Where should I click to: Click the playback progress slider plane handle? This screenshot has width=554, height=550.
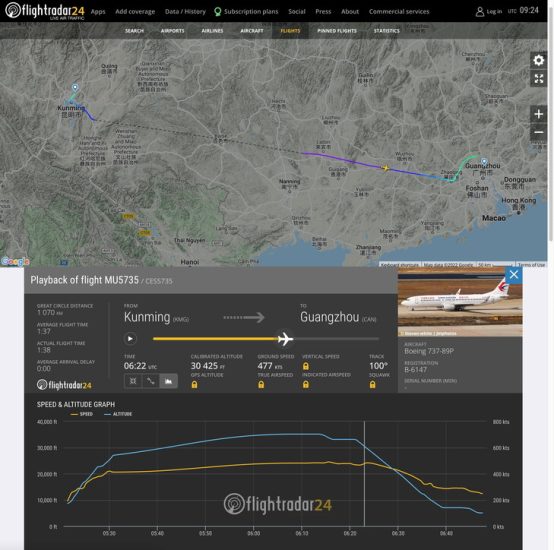coord(285,339)
